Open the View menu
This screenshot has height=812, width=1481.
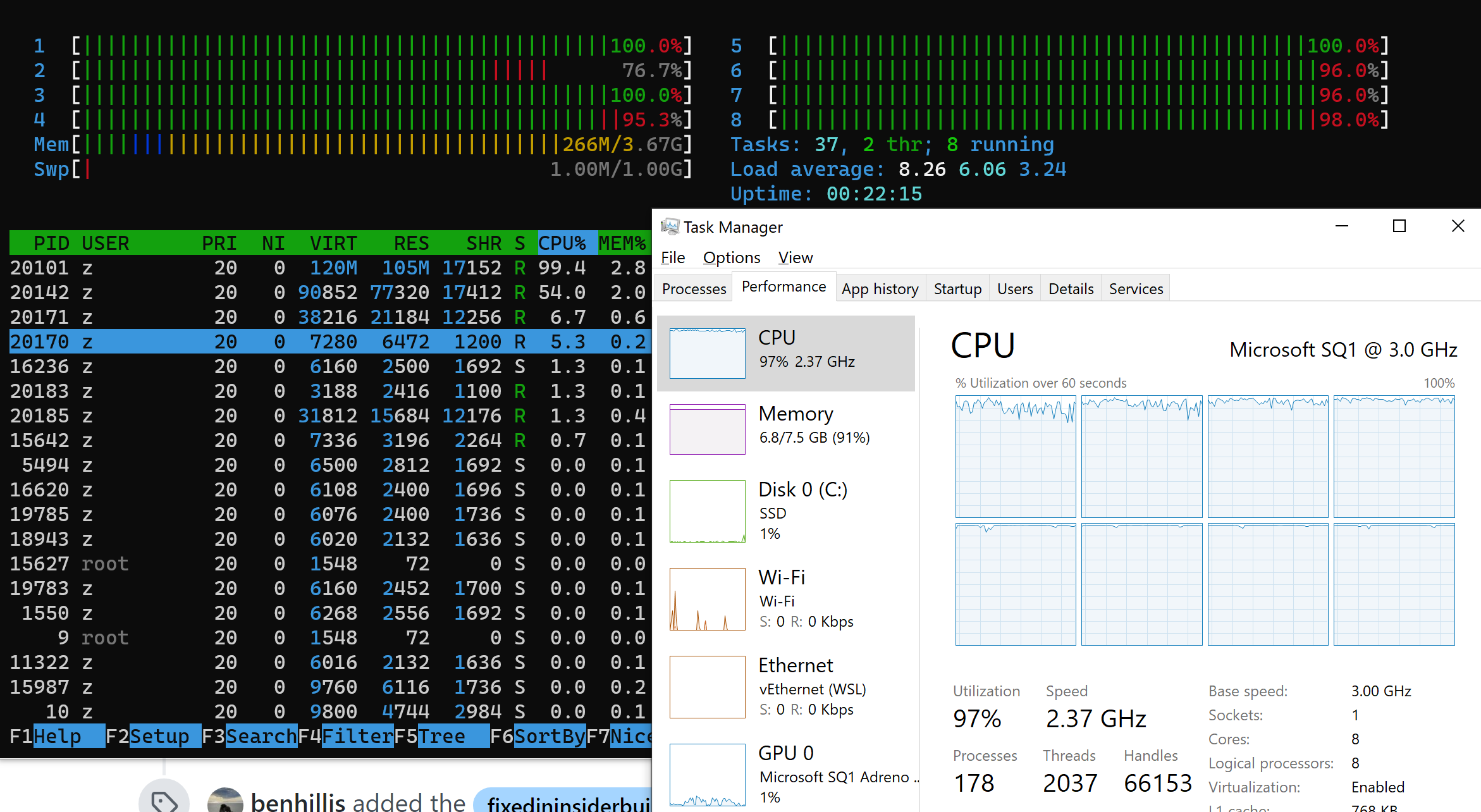click(x=795, y=257)
